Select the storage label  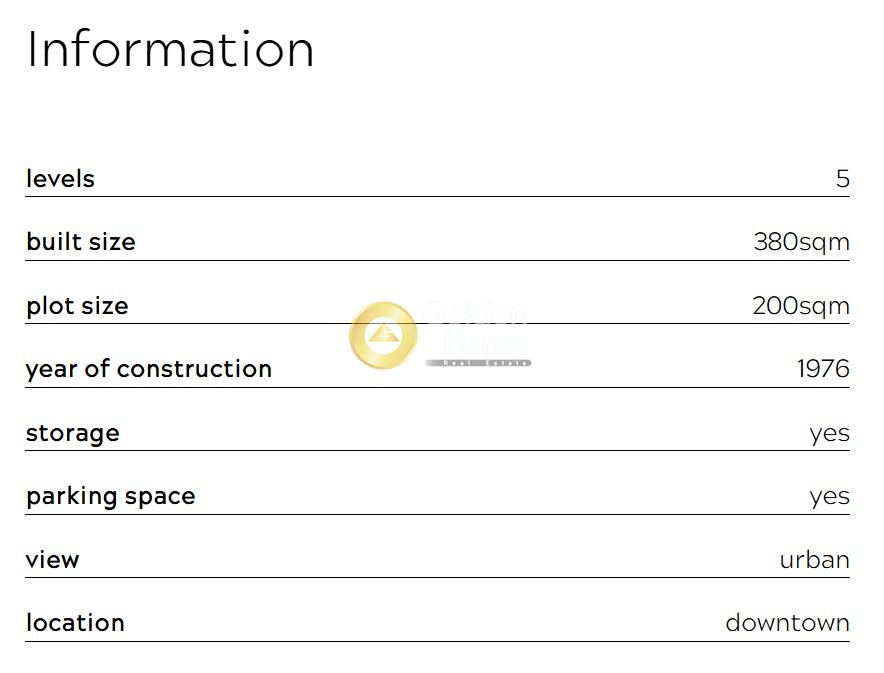click(72, 433)
